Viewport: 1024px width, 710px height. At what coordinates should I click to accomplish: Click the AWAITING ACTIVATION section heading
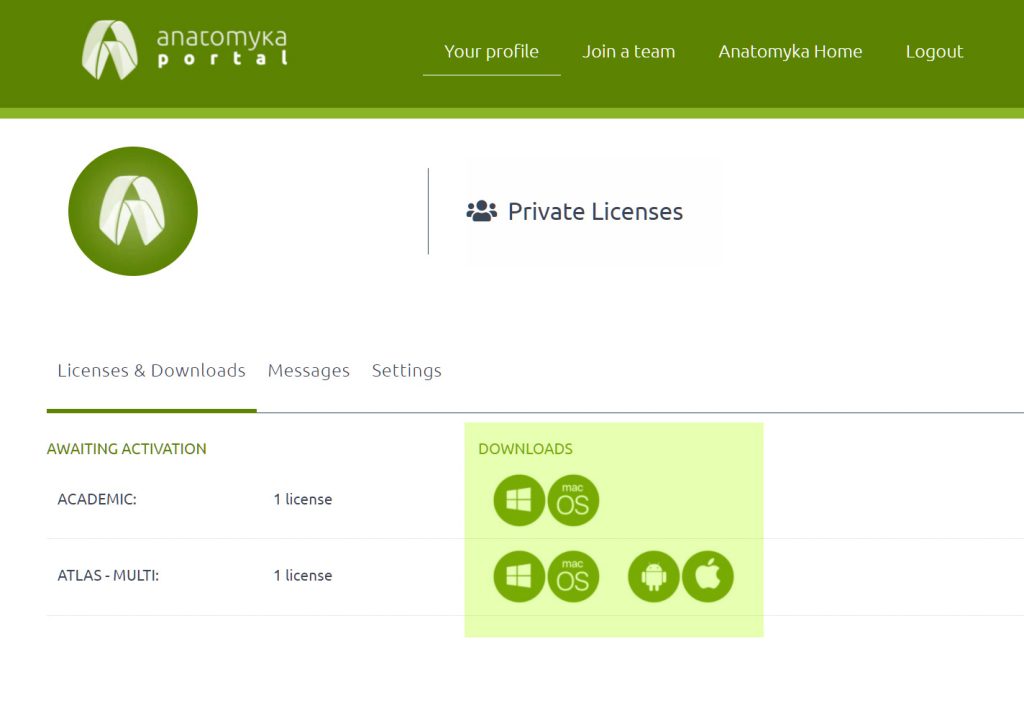point(126,449)
